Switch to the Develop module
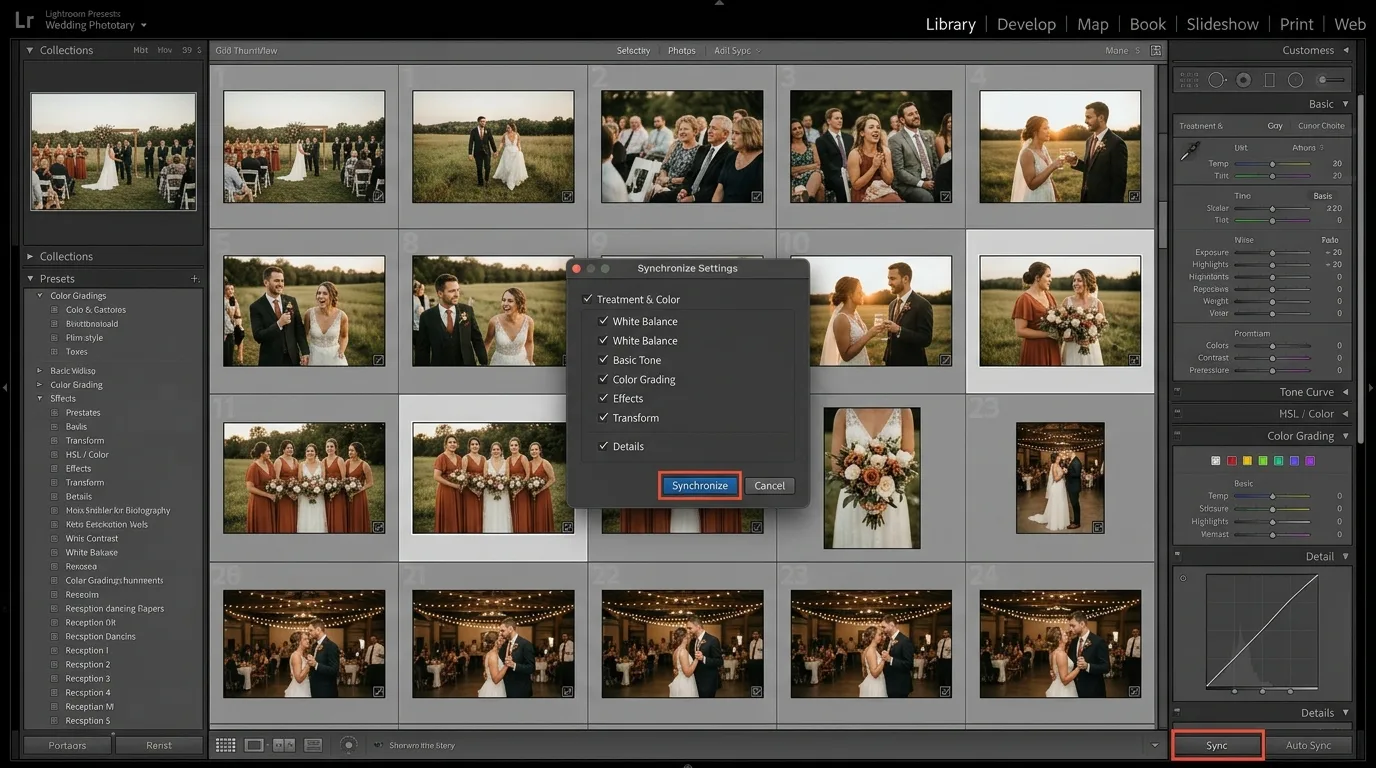 click(1026, 24)
